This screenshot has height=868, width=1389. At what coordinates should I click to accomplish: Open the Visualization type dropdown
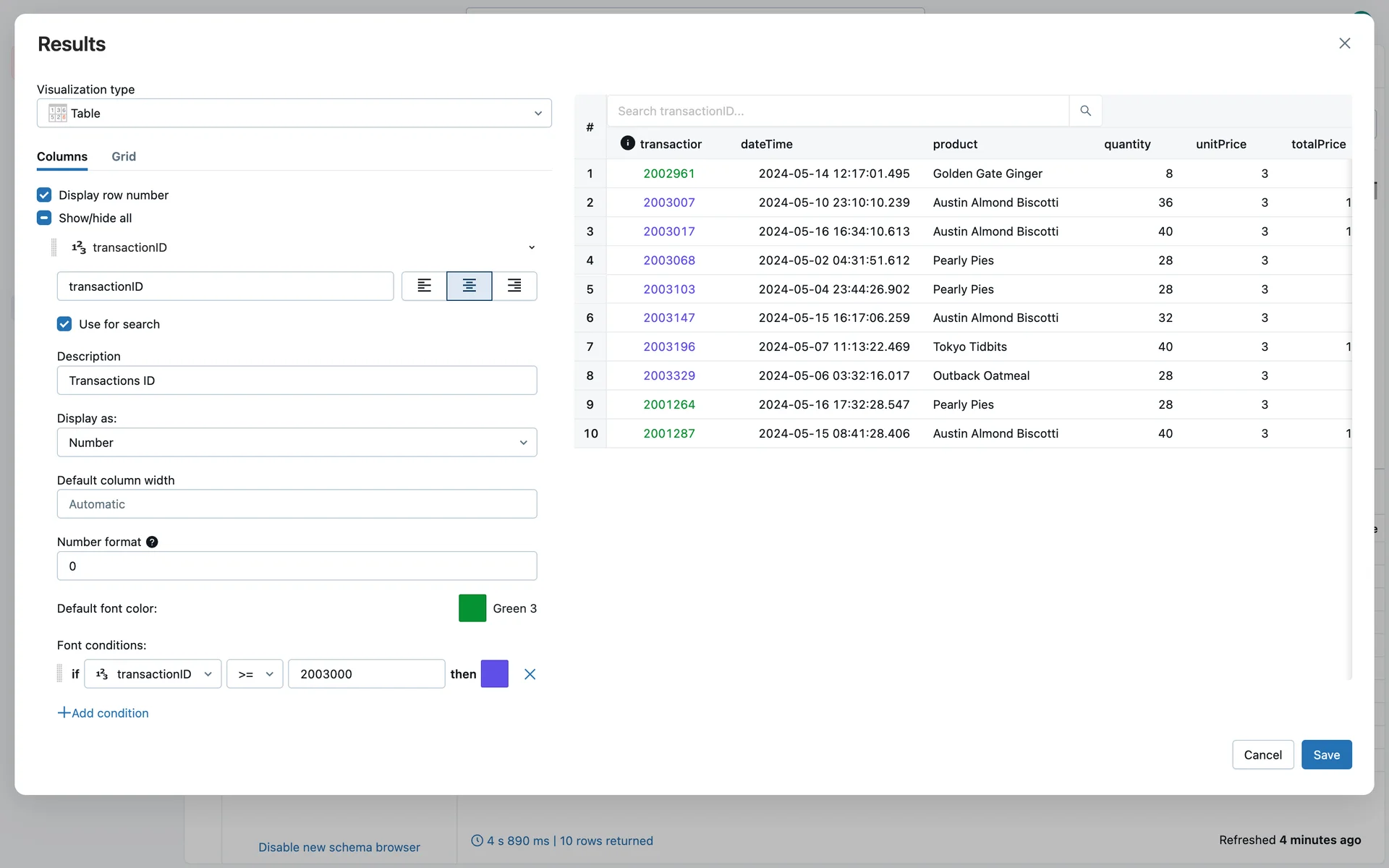[294, 113]
